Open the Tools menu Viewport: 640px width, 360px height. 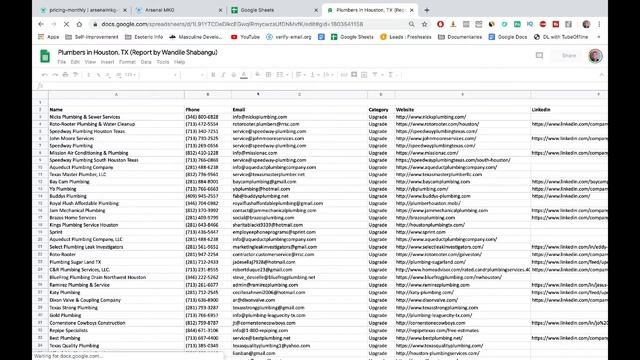(163, 62)
